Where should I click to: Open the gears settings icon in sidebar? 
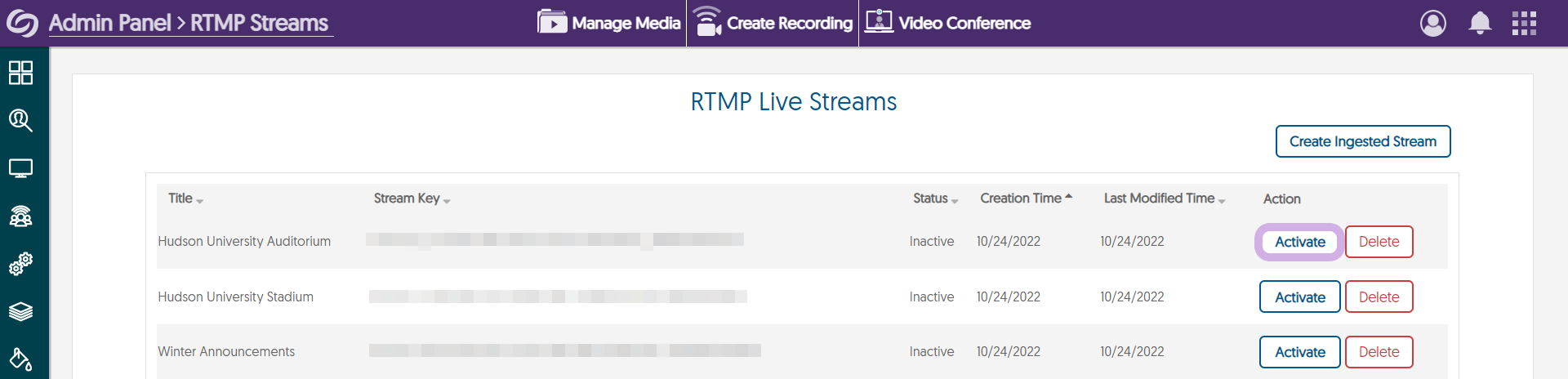[x=20, y=263]
